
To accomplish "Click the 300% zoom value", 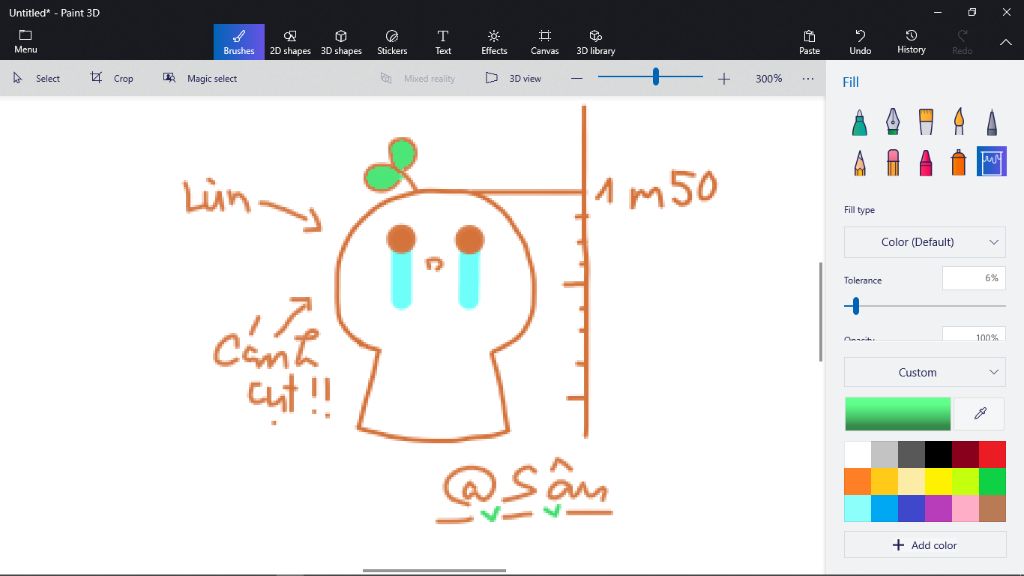I will point(769,78).
